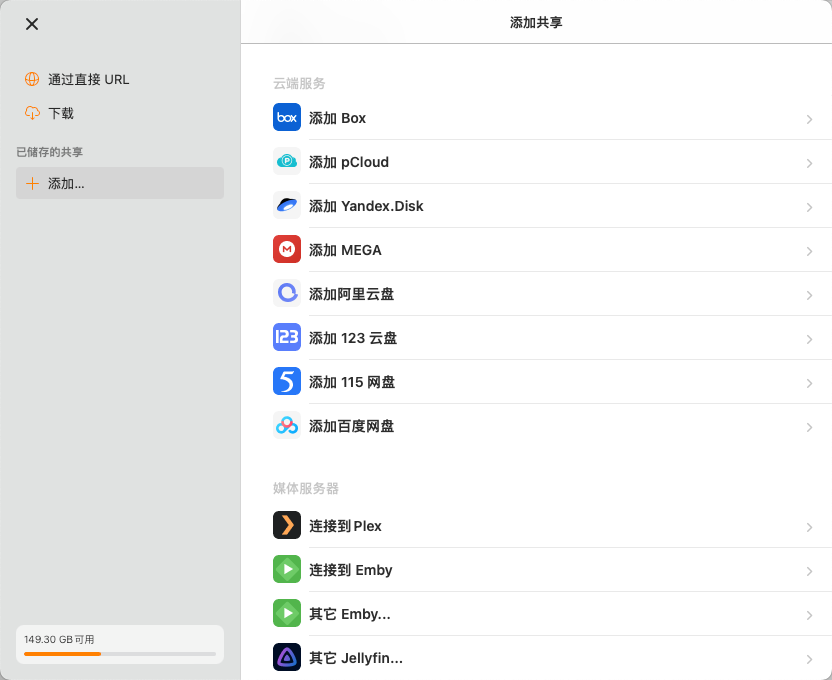This screenshot has width=832, height=680.
Task: Expand the 添加百度网盘 row chevron
Action: pos(809,428)
